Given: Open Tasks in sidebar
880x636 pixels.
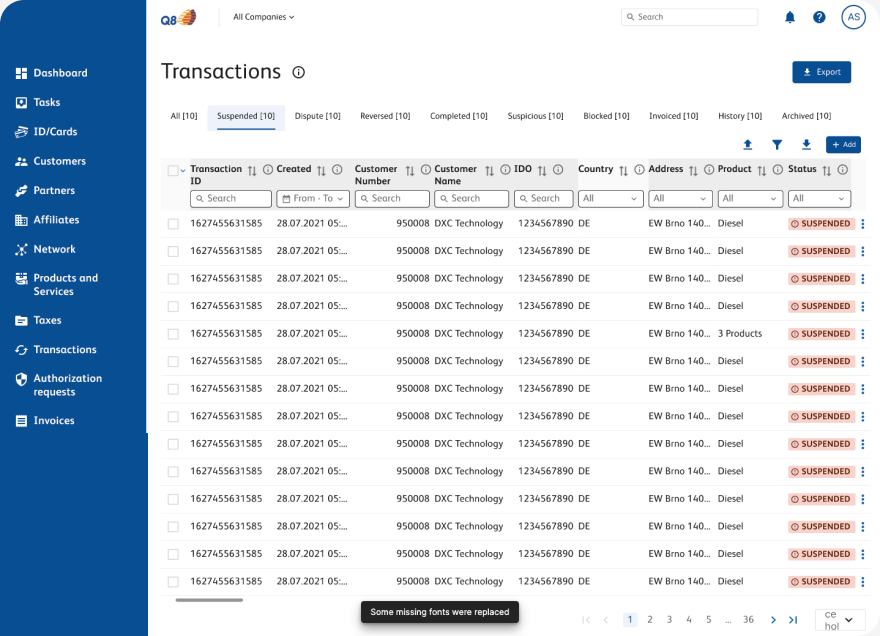Looking at the screenshot, I should click(x=38, y=102).
